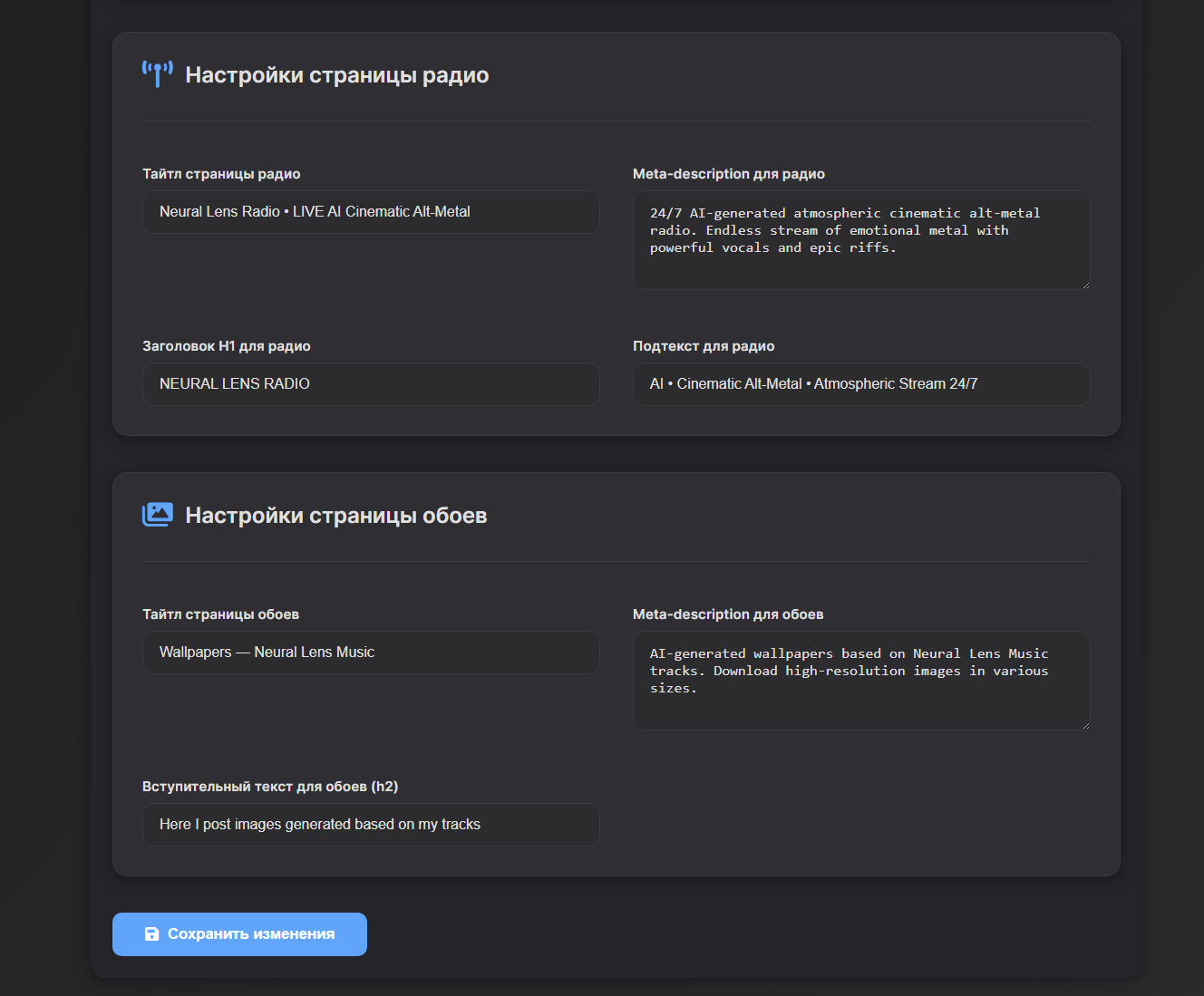Click the wallpapers image icon in the heading
Screen dimensions: 1204x996
(x=157, y=515)
